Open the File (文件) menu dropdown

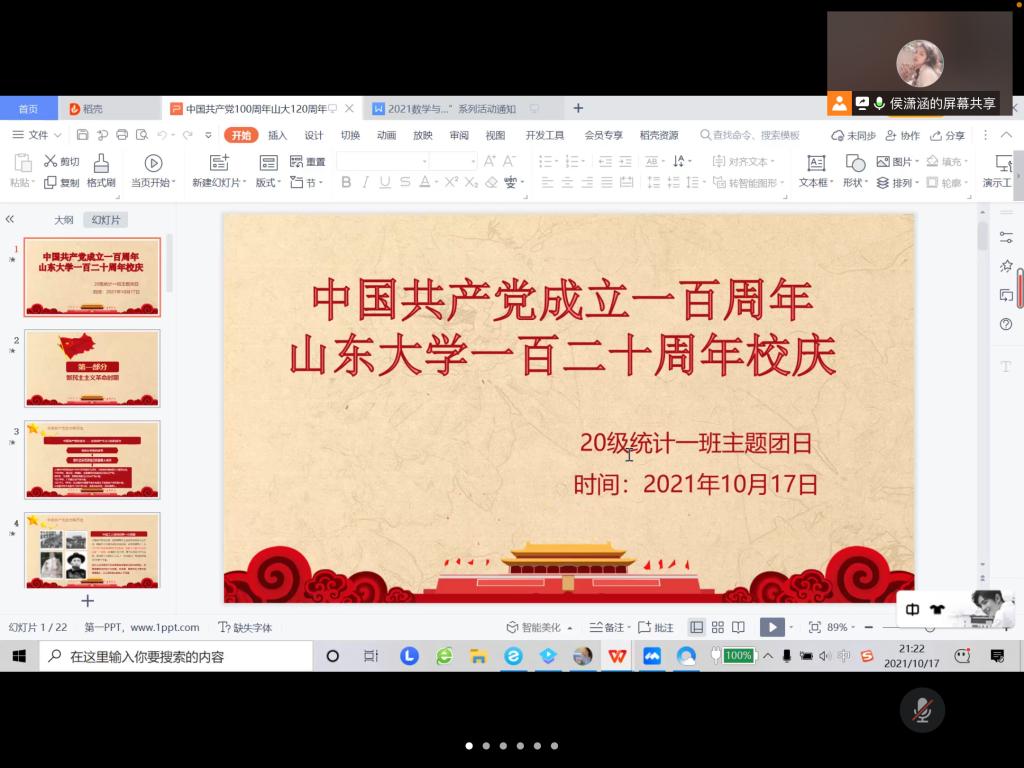[38, 135]
